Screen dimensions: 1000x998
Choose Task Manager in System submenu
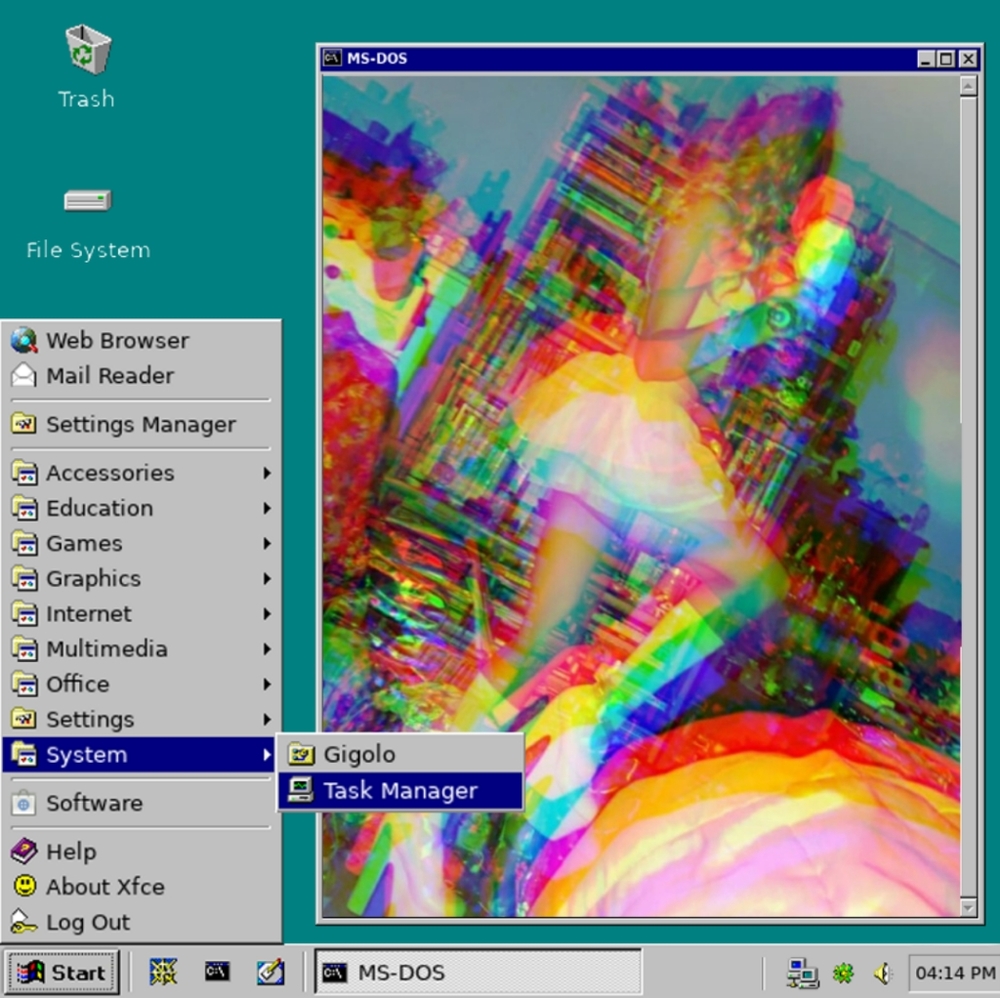coord(401,791)
